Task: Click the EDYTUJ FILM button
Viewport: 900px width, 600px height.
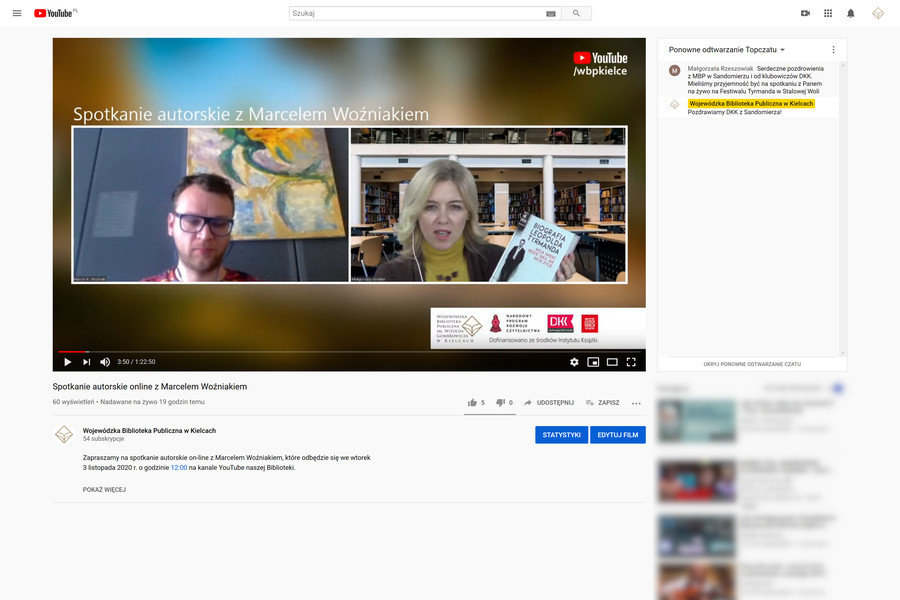Action: [617, 435]
